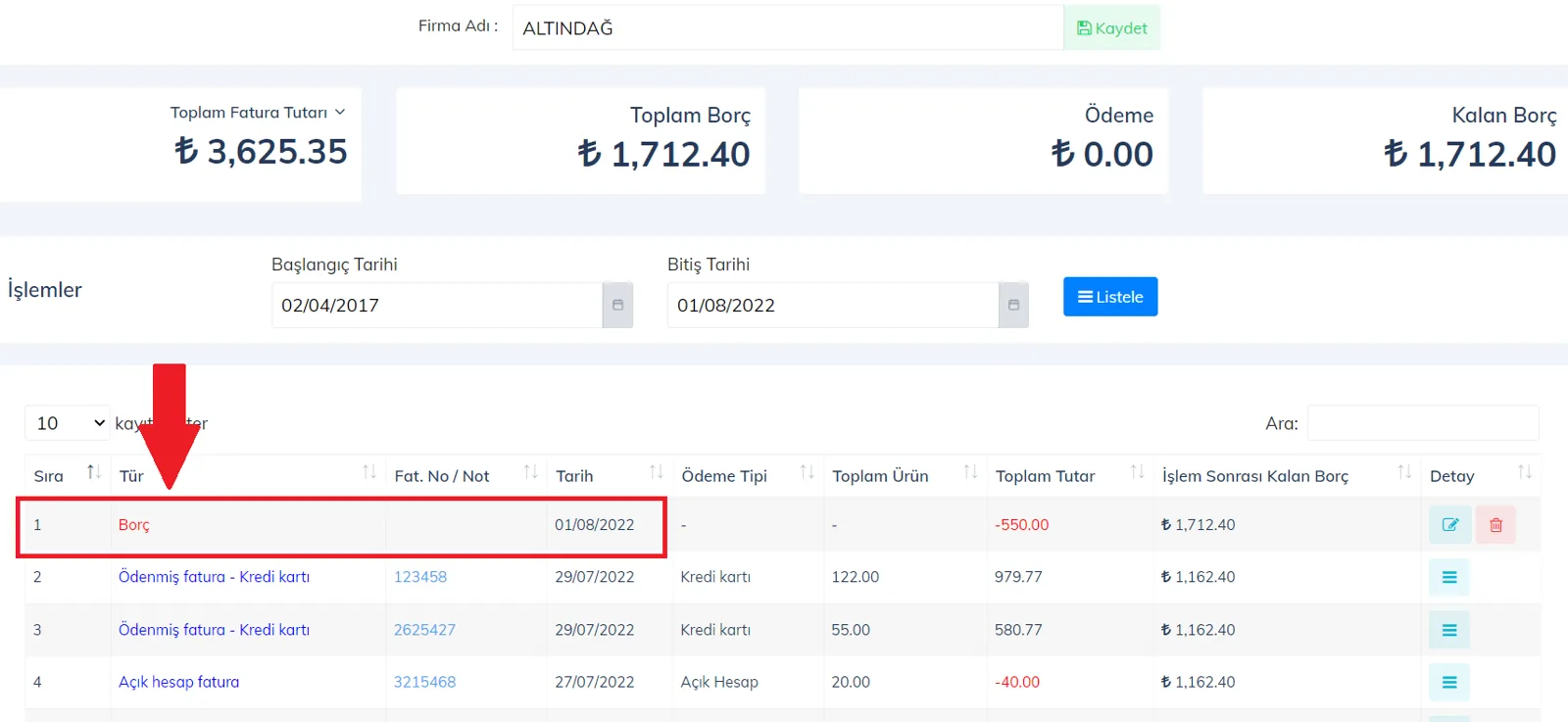Click the Kaydet save button
1568x722 pixels.
pyautogui.click(x=1111, y=28)
